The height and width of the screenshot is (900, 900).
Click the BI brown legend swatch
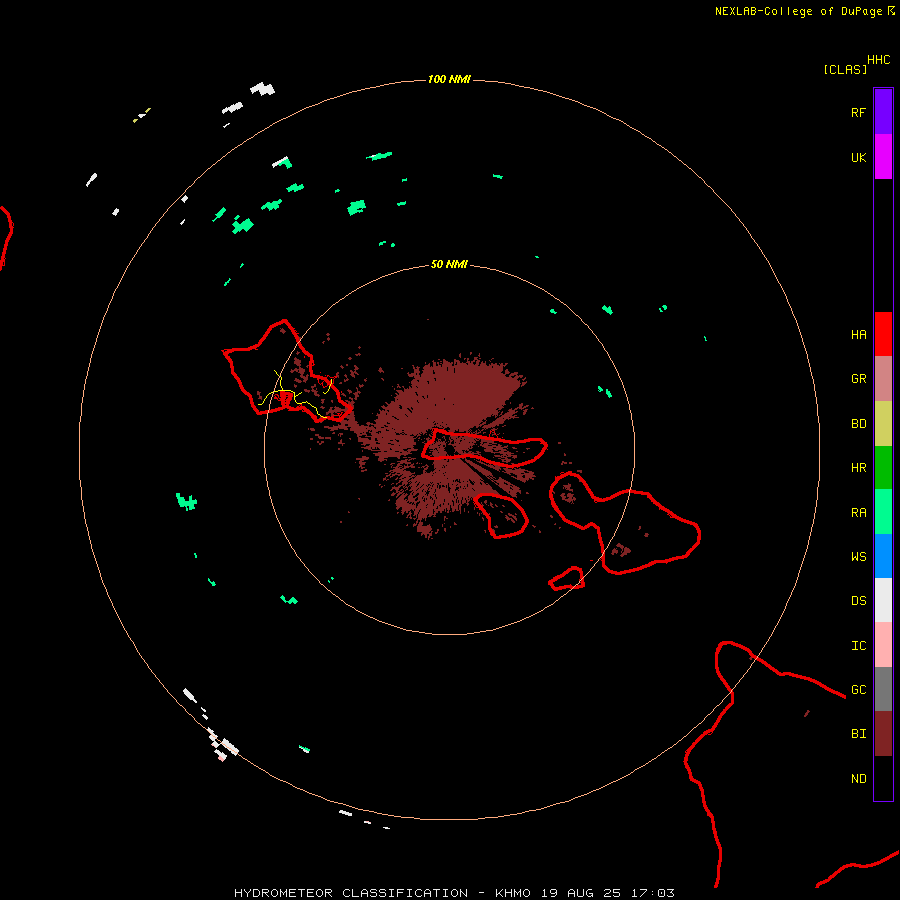[883, 734]
